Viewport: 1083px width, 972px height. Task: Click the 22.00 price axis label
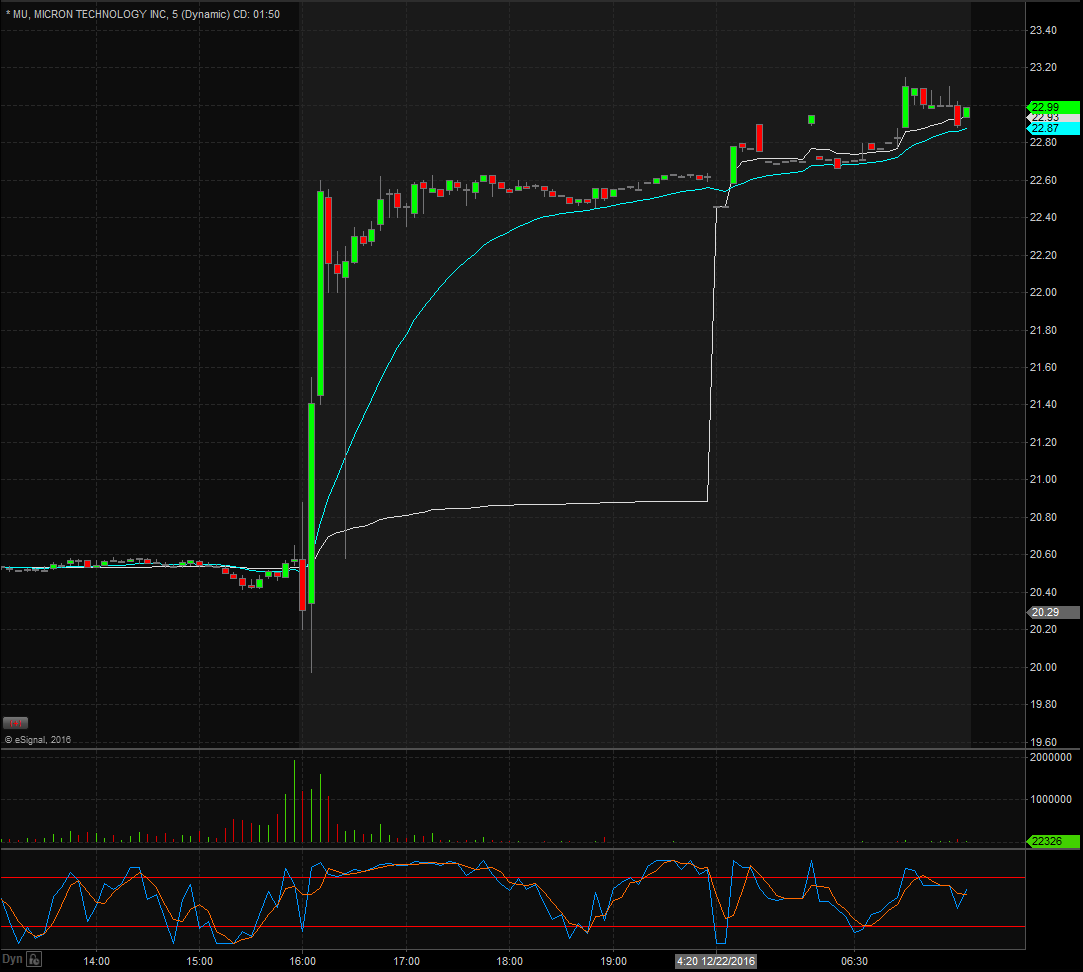click(x=1043, y=292)
